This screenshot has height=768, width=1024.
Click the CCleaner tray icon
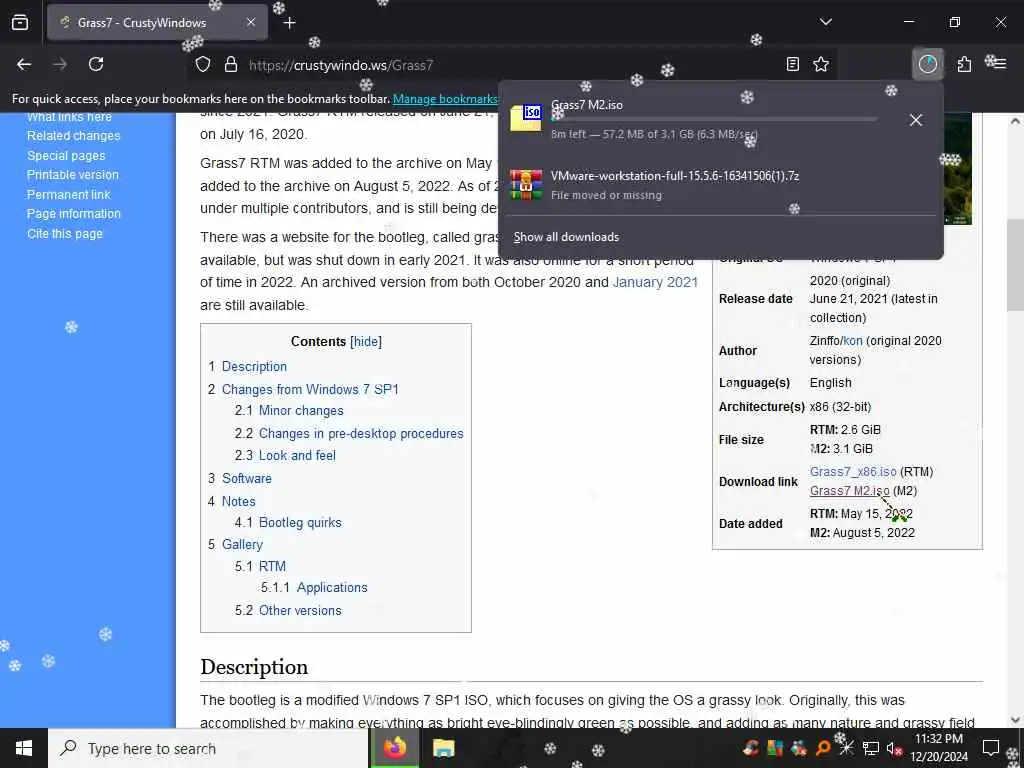[x=751, y=748]
